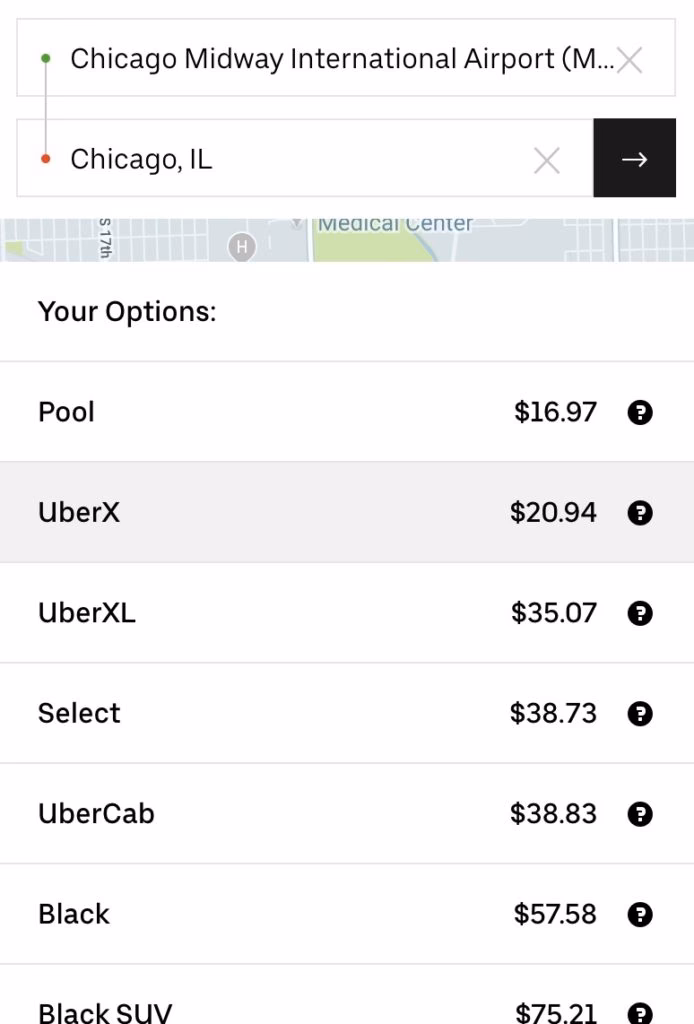View fare details icon for UberXL
The height and width of the screenshot is (1024, 694).
pos(640,613)
